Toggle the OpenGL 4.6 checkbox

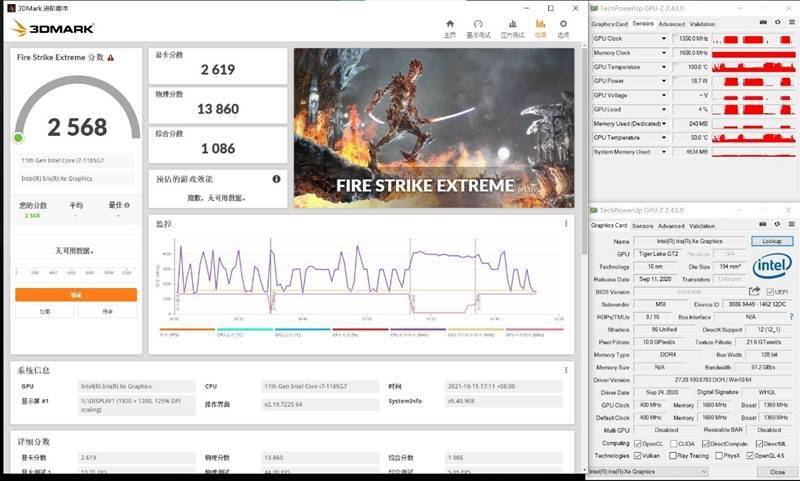tap(750, 455)
